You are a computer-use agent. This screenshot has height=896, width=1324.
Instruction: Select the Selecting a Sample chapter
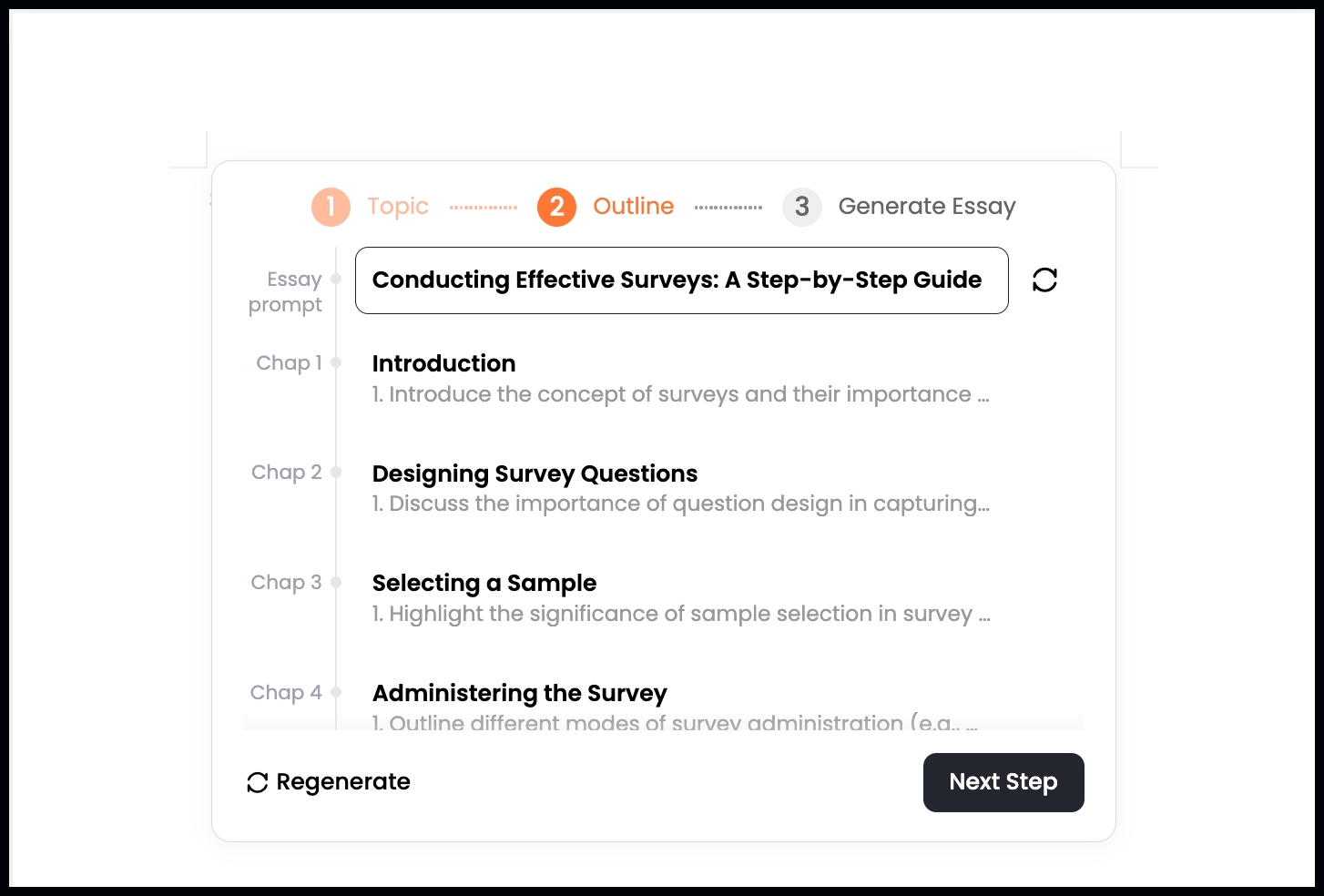tap(484, 583)
